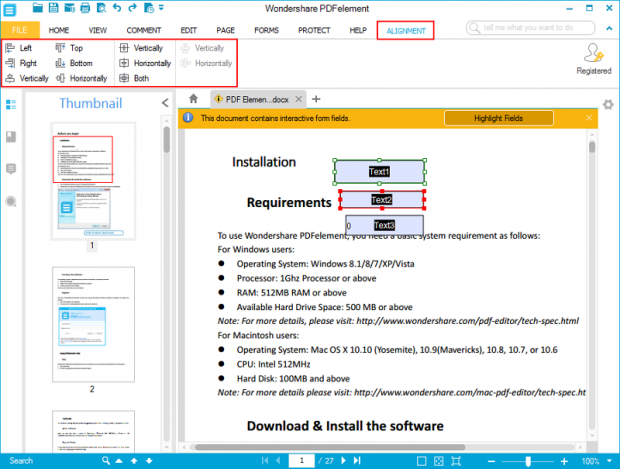
Task: Center fields Horizontally on page
Action: (x=145, y=63)
